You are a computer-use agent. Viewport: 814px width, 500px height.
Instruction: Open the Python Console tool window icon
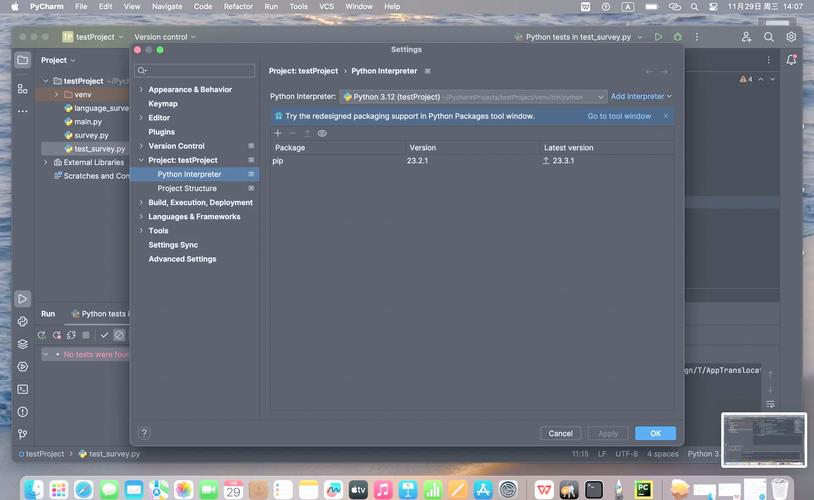tap(22, 321)
